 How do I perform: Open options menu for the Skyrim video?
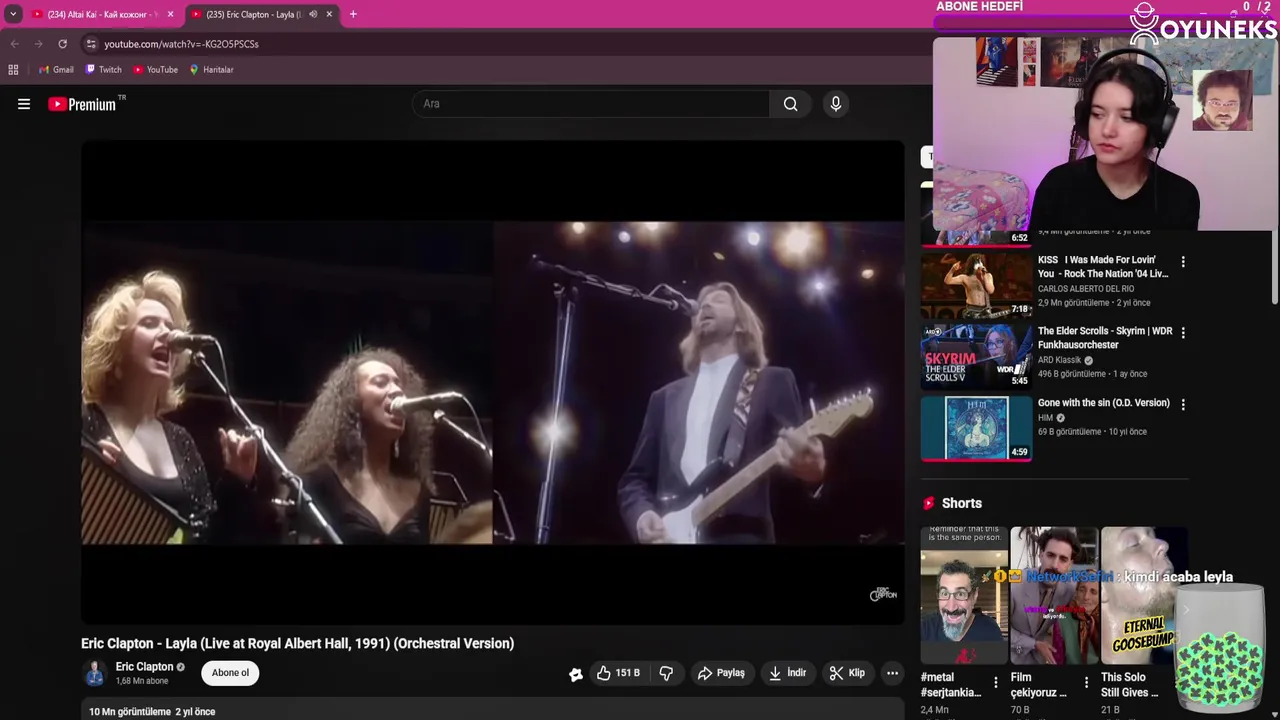(1183, 333)
